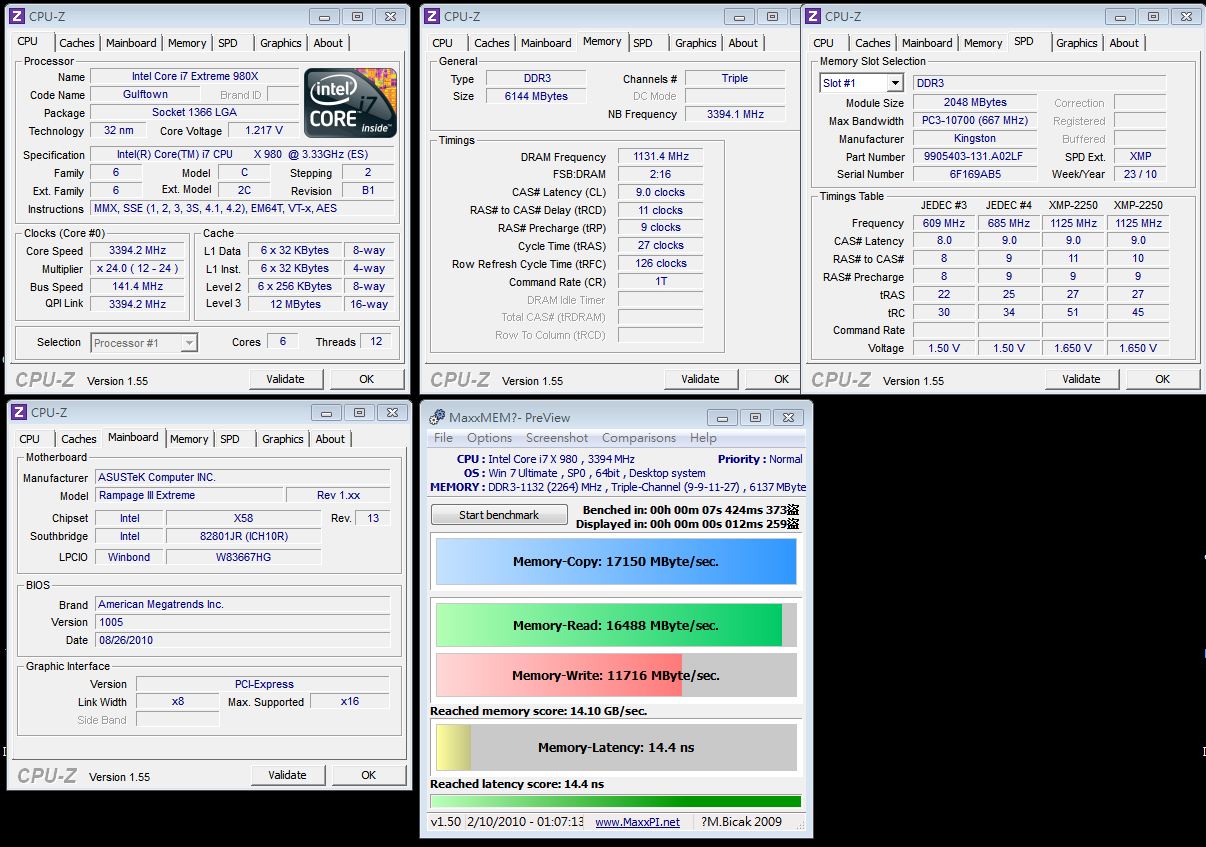Click the Part Number field 9905403-131.A02LF

(x=975, y=157)
